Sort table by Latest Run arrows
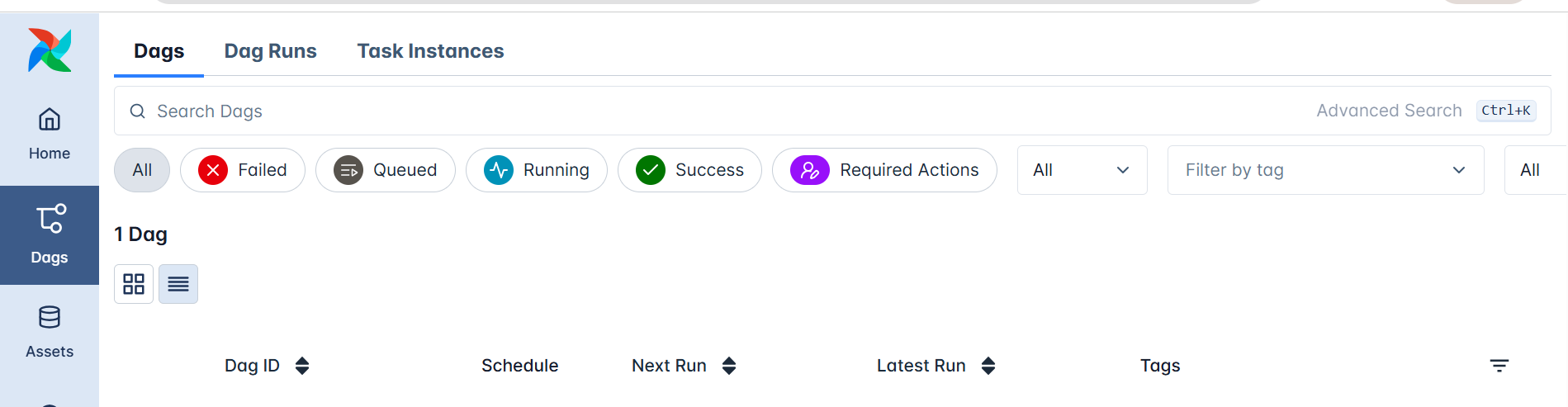 (988, 366)
